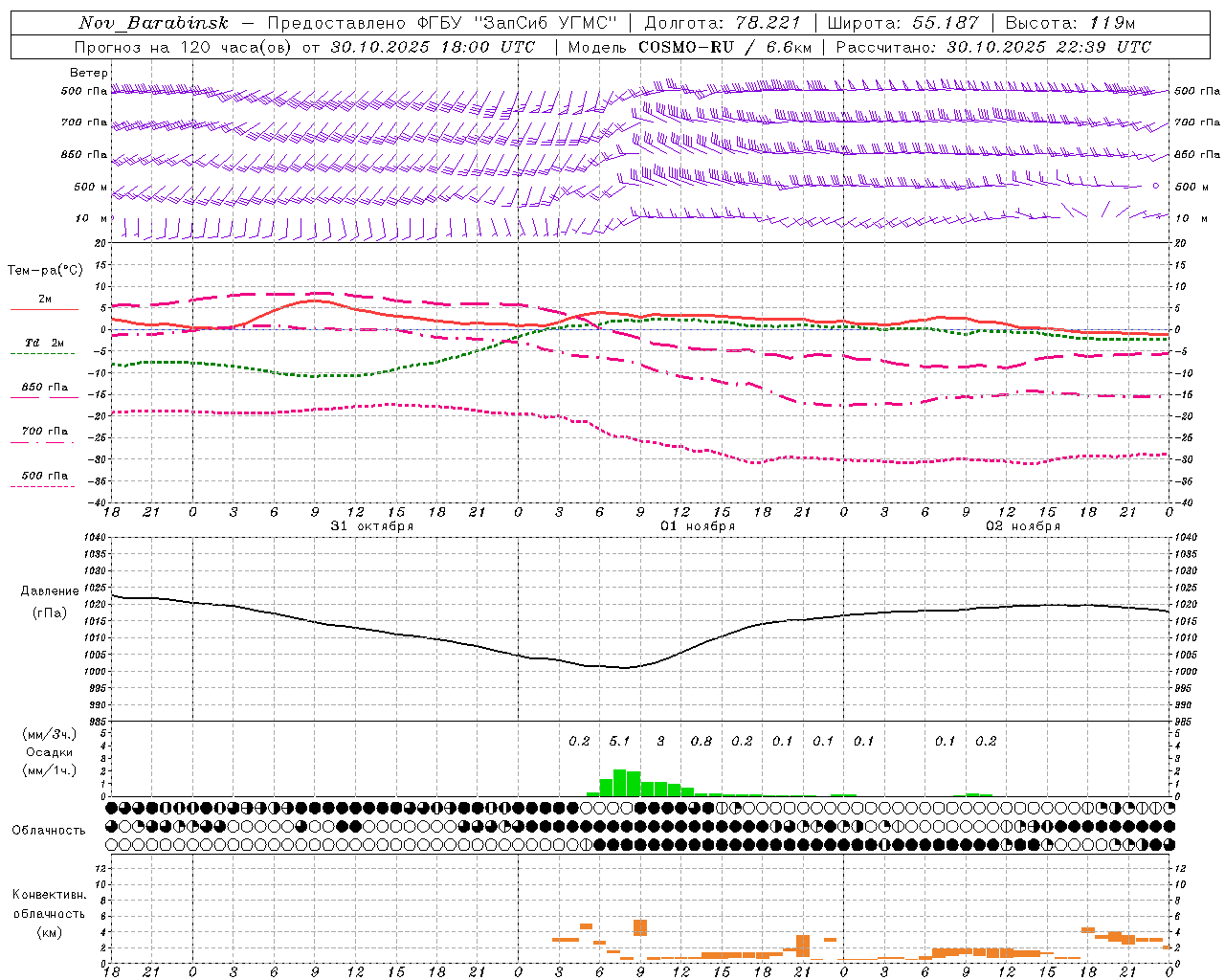
Task: Click the '(мм/1ч.)' precipitation unit label
Action: (x=49, y=769)
